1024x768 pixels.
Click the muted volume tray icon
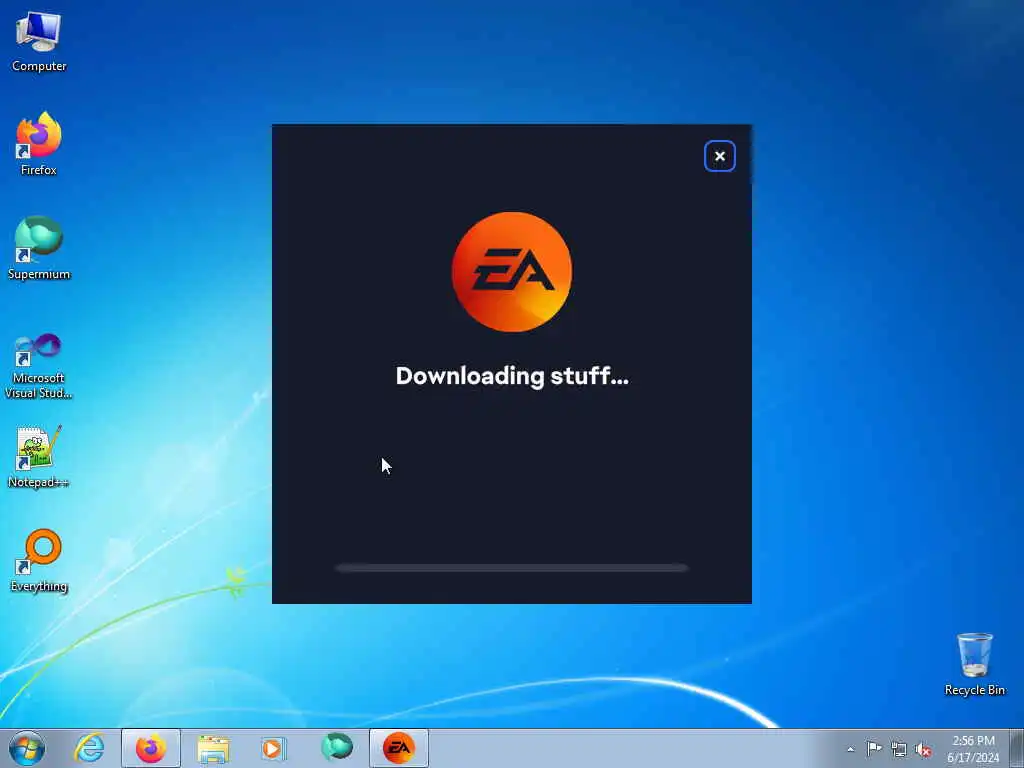[923, 750]
